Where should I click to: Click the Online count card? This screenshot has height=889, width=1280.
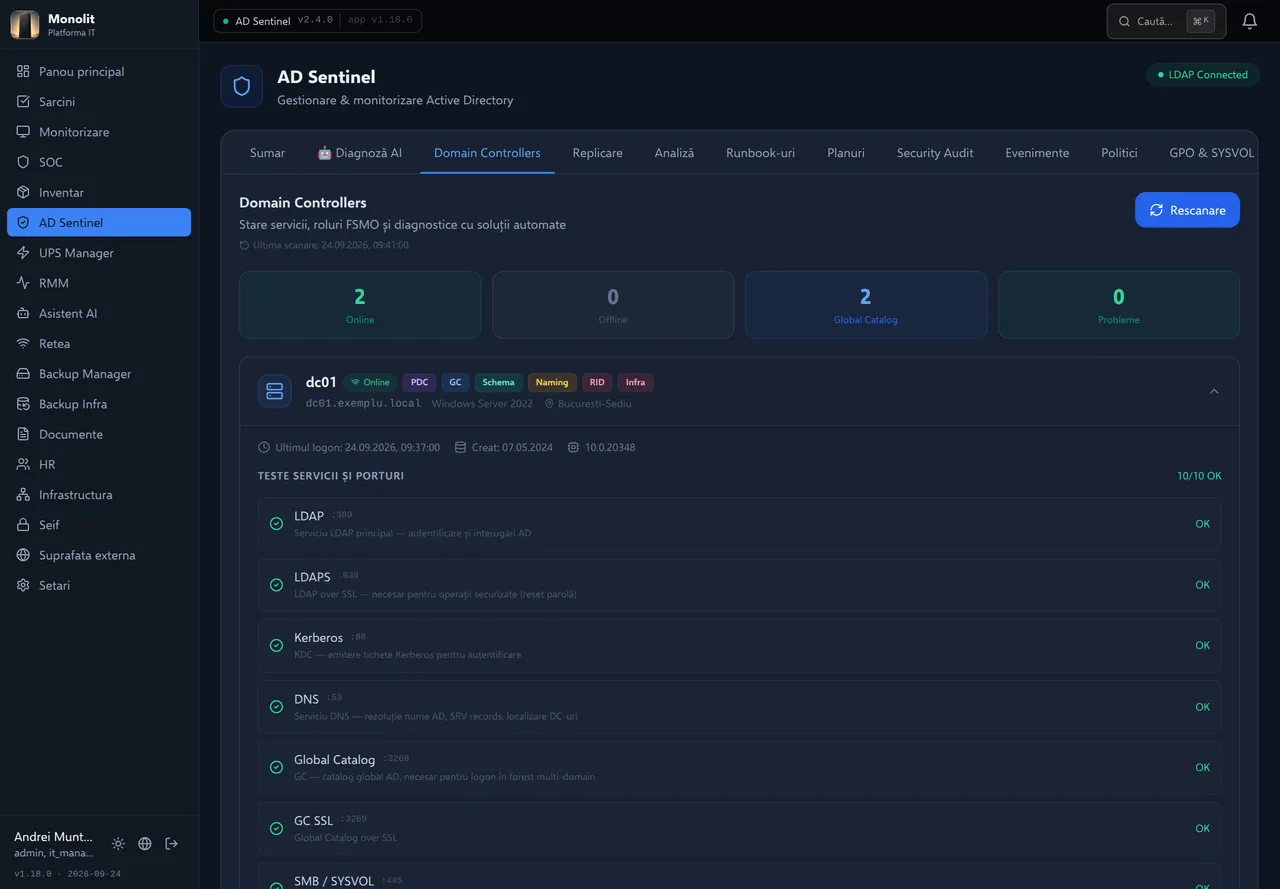click(360, 305)
